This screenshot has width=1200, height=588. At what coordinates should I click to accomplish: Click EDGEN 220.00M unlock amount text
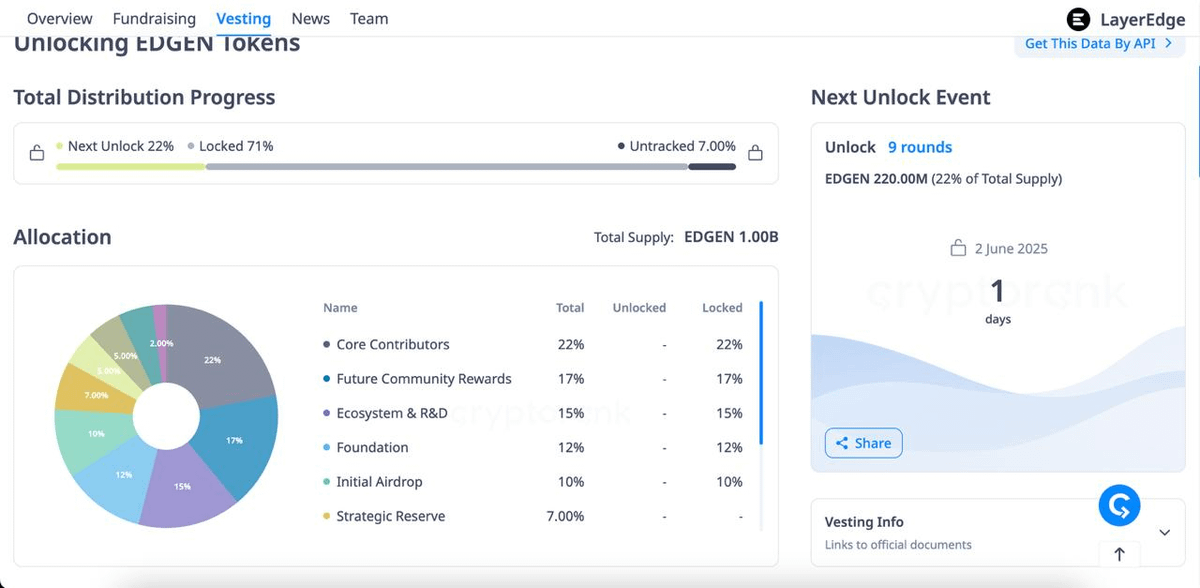pos(875,179)
